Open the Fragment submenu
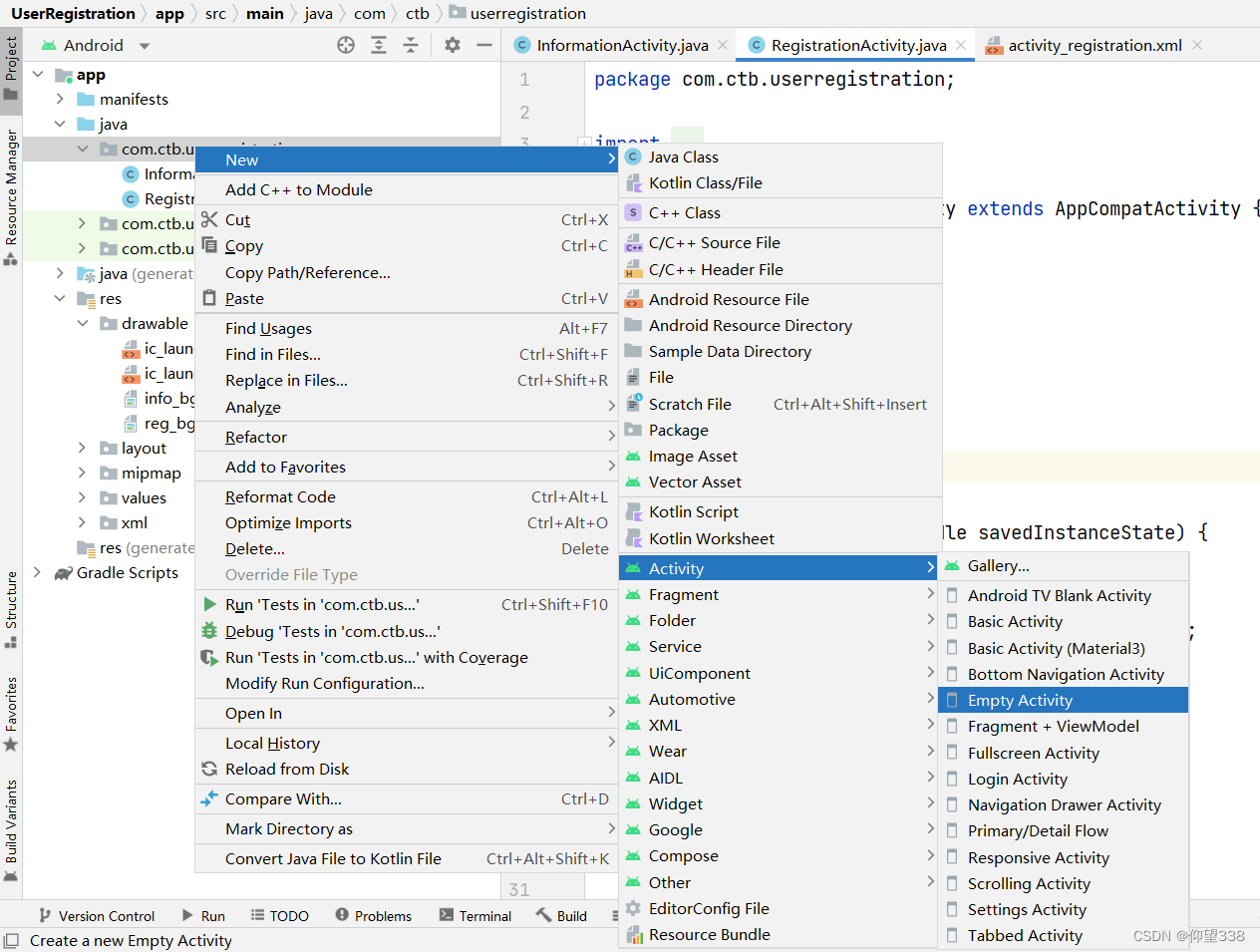1260x952 pixels. coord(781,594)
